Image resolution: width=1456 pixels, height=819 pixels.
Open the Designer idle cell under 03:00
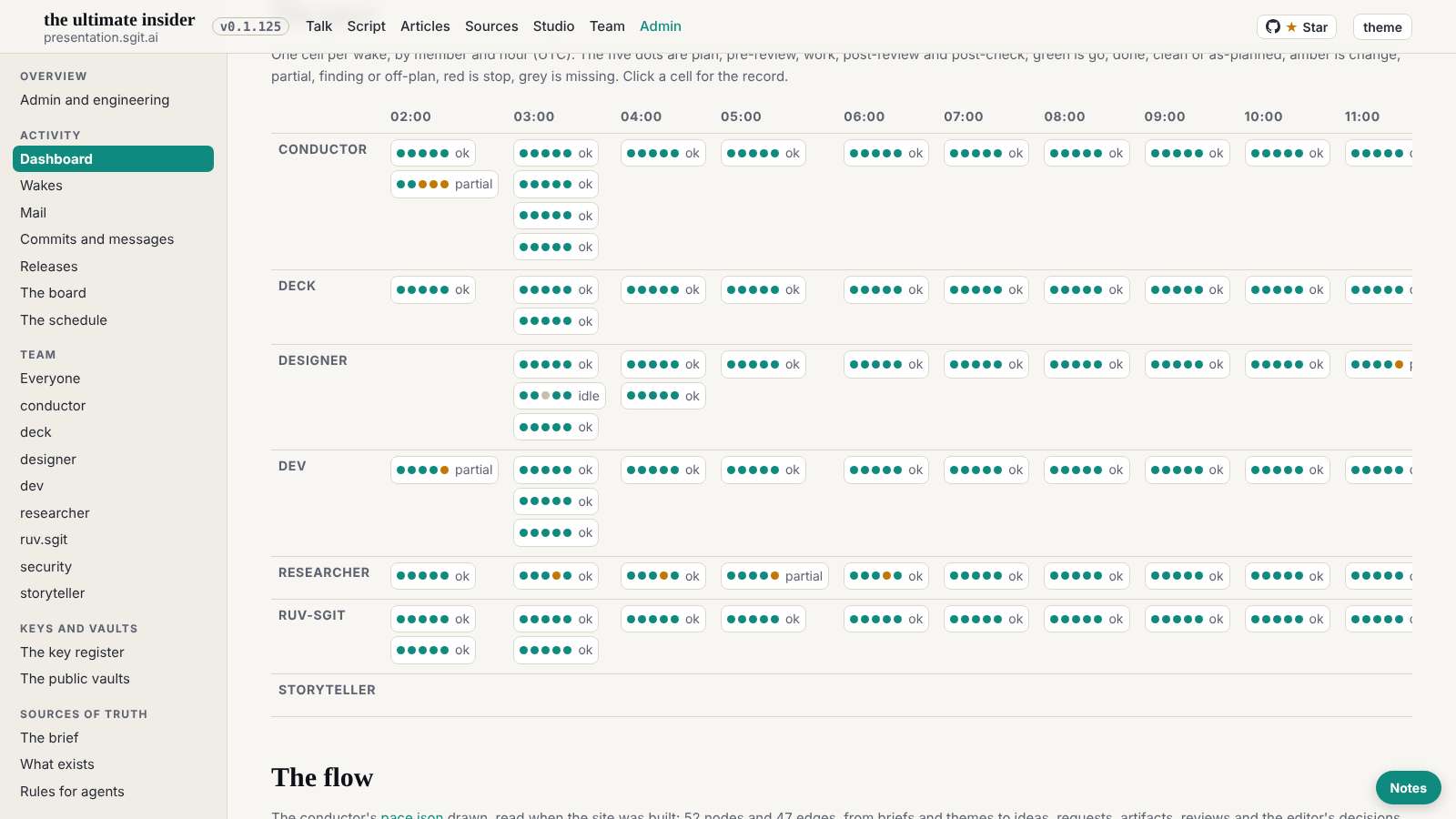click(559, 396)
